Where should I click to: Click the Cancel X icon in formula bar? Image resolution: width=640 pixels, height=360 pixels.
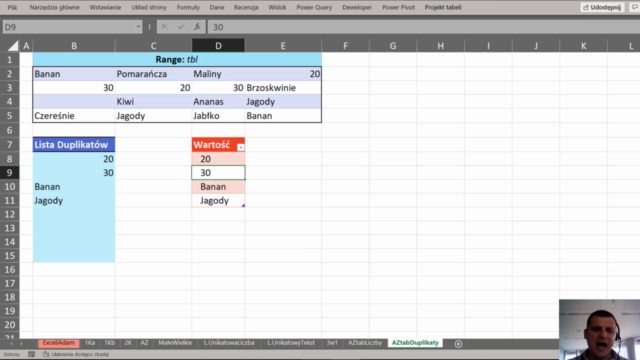(x=164, y=27)
